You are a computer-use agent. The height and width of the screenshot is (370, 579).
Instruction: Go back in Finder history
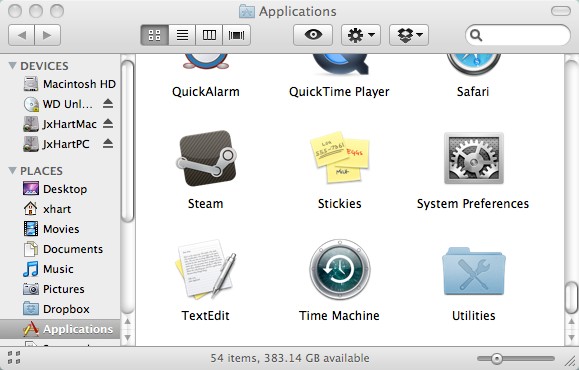[x=21, y=35]
